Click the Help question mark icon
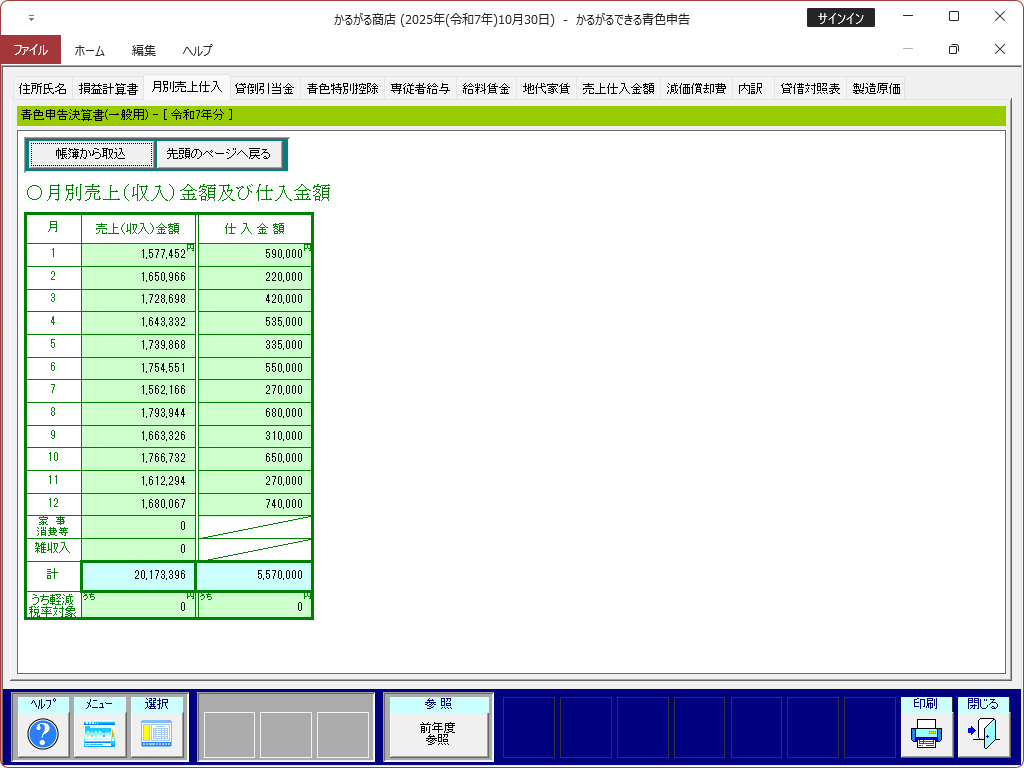The height and width of the screenshot is (768, 1024). (x=43, y=734)
